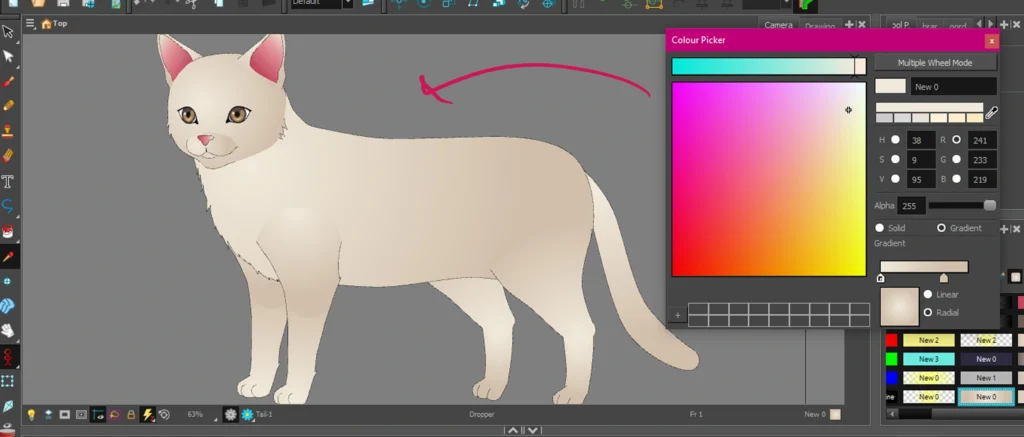Select the dotted rectangle tool
Image resolution: width=1024 pixels, height=437 pixels.
8,381
